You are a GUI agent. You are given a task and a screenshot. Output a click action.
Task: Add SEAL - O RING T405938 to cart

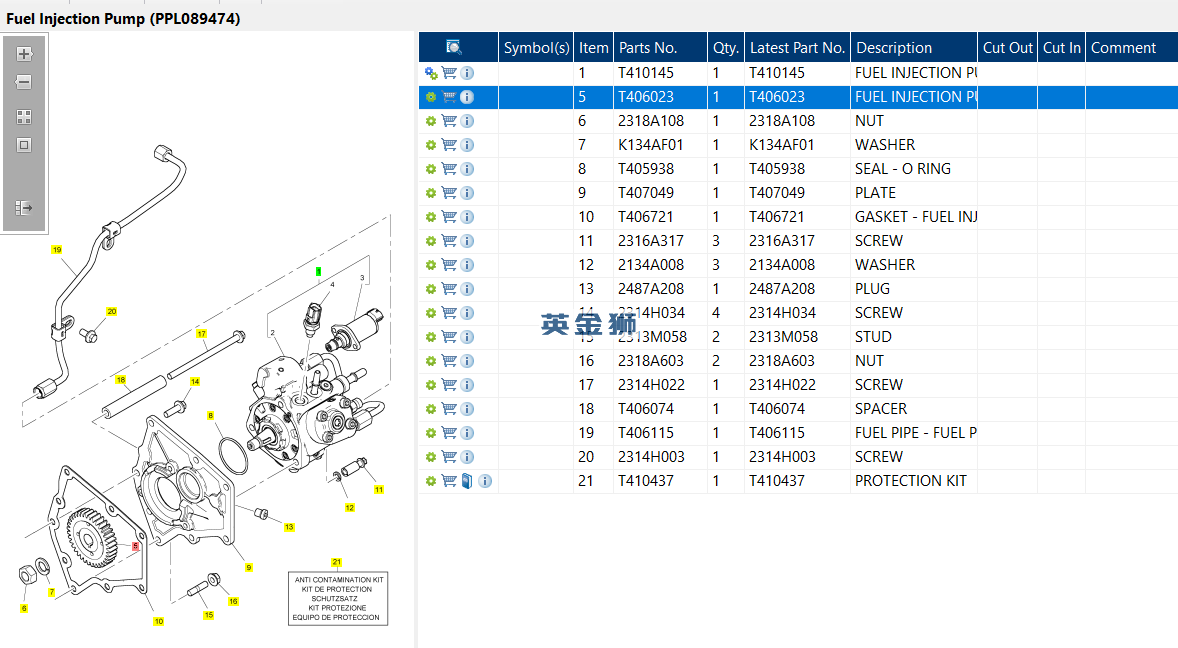(x=449, y=169)
